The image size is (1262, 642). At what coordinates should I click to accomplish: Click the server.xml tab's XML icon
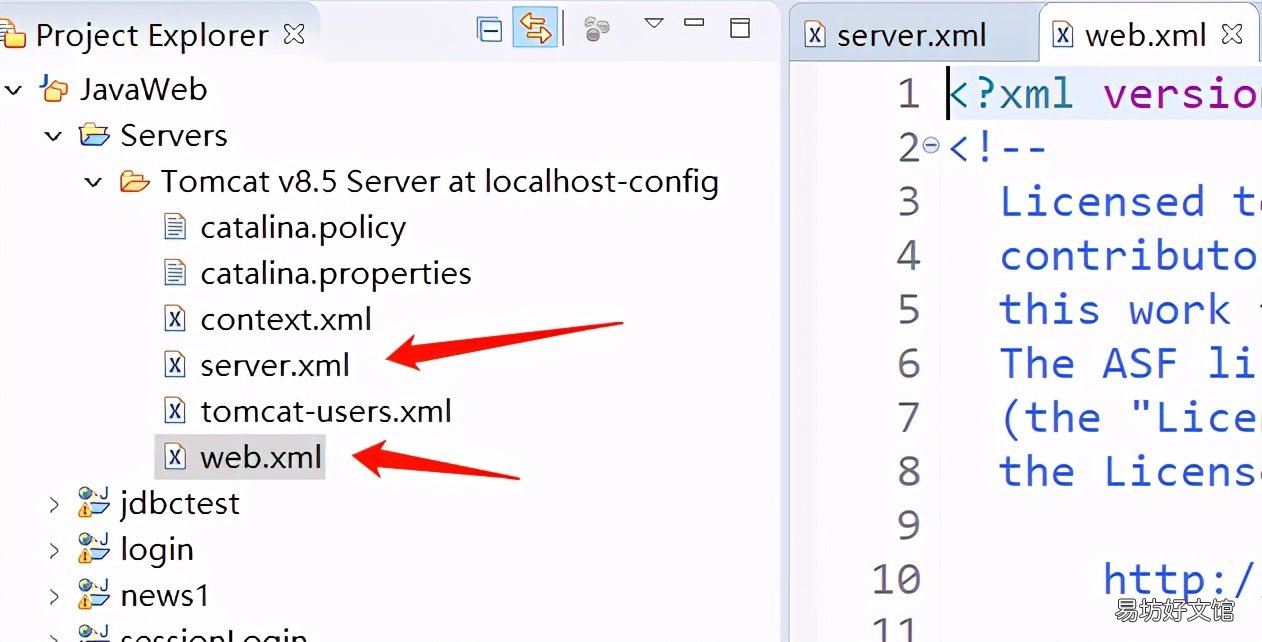(x=816, y=34)
